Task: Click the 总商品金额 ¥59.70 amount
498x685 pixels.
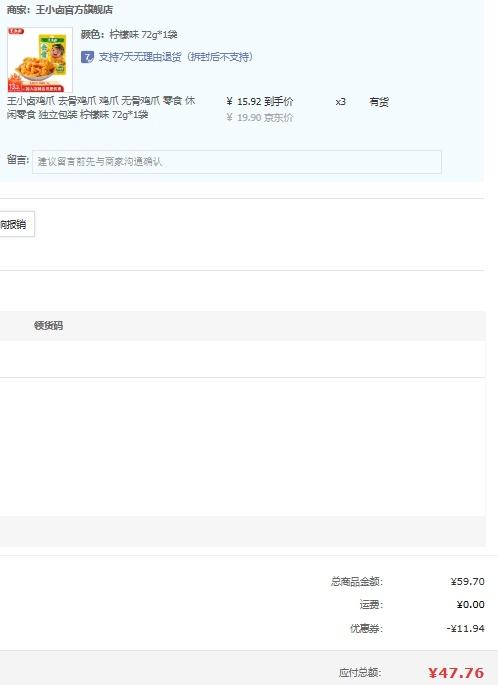Action: tap(467, 581)
